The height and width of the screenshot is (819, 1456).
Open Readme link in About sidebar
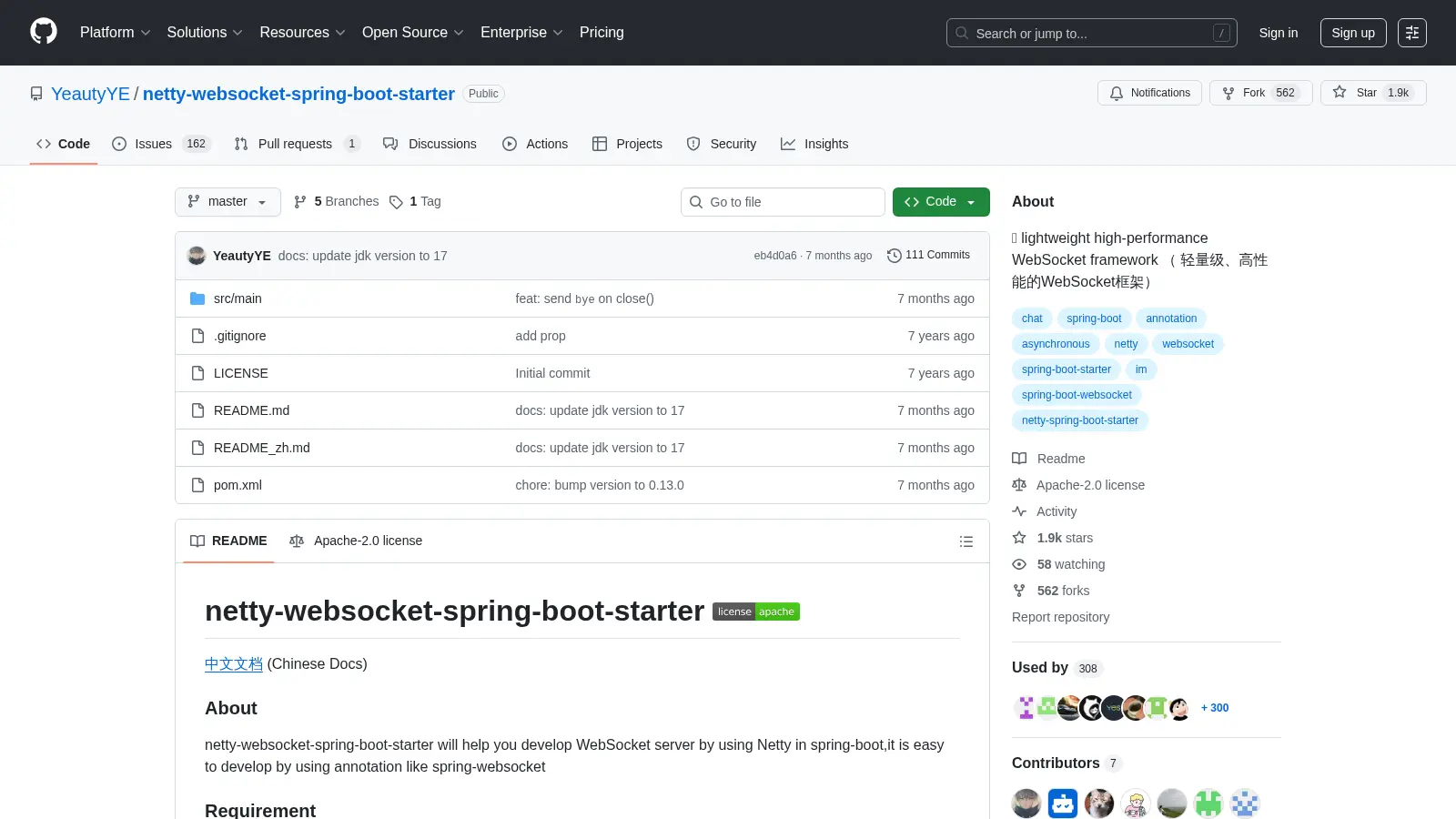(x=1048, y=459)
